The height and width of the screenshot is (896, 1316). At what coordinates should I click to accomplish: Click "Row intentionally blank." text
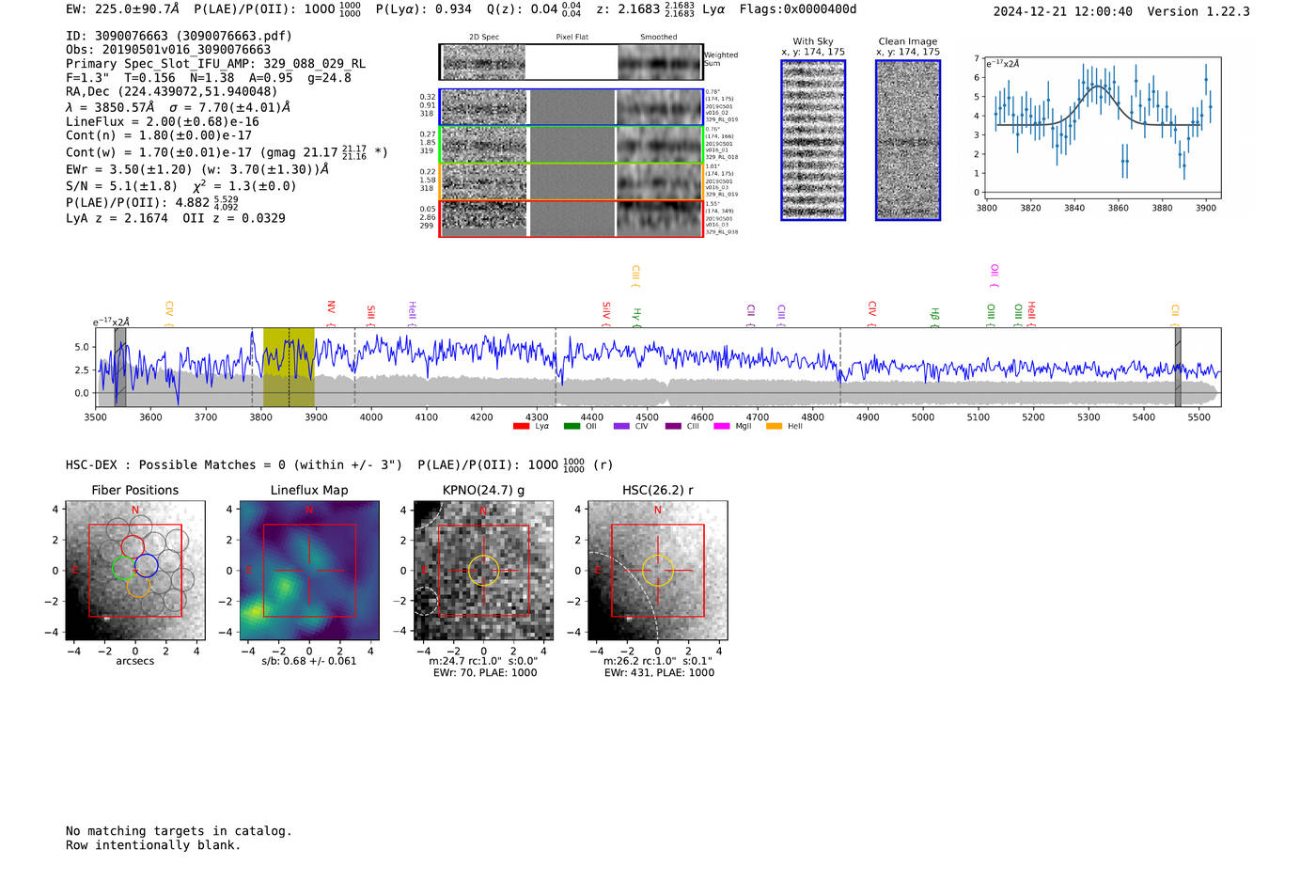point(153,845)
